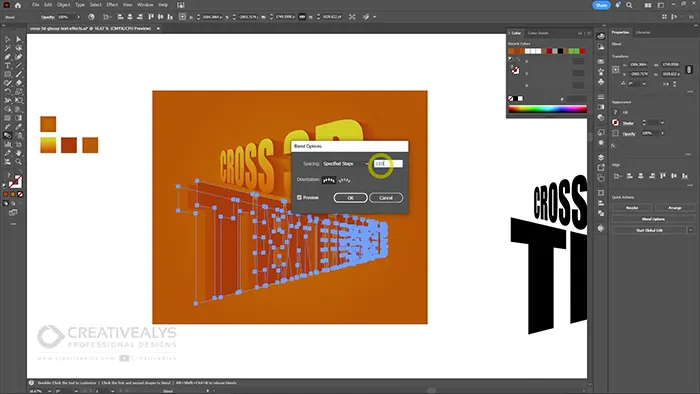Select the Gradient tool
This screenshot has height=394, width=700.
pyautogui.click(x=19, y=118)
